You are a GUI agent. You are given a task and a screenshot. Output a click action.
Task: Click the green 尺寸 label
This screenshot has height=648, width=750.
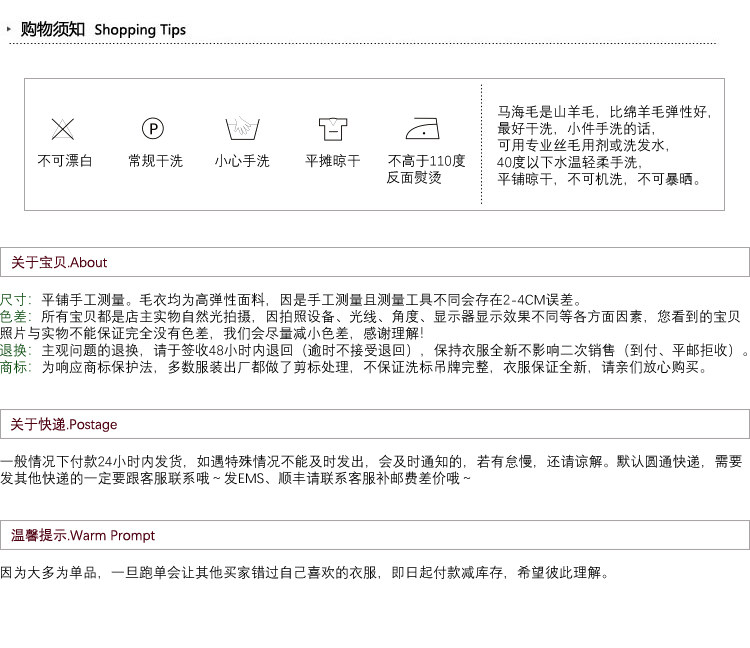15,299
